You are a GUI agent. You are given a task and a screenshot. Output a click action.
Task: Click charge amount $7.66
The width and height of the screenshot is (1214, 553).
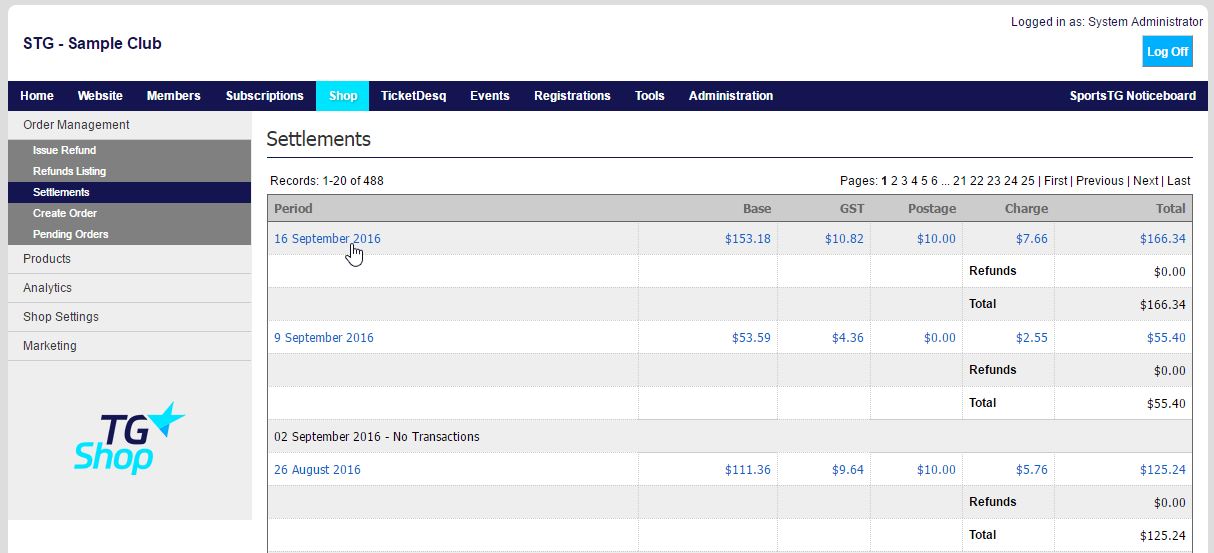pyautogui.click(x=1032, y=239)
